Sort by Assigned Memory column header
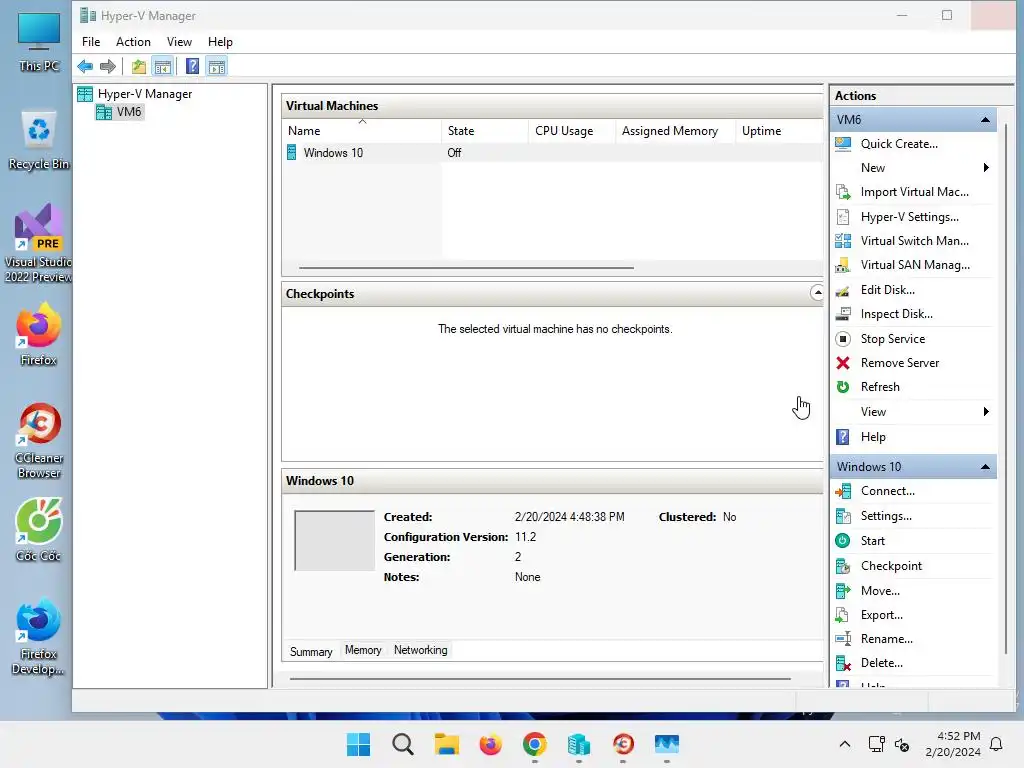Viewport: 1024px width, 768px height. (675, 131)
